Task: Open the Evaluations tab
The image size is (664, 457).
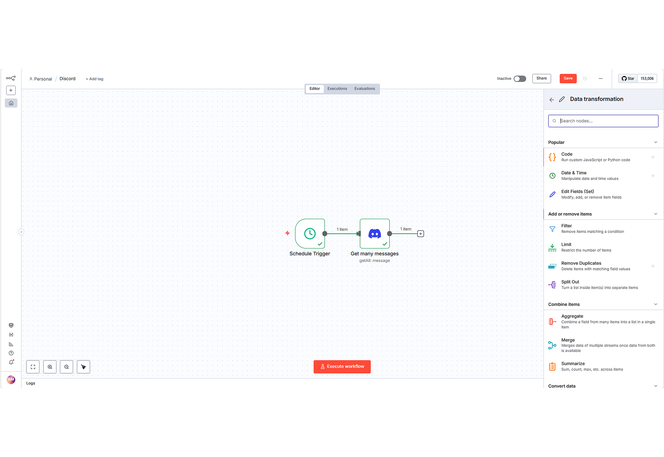Action: point(365,89)
